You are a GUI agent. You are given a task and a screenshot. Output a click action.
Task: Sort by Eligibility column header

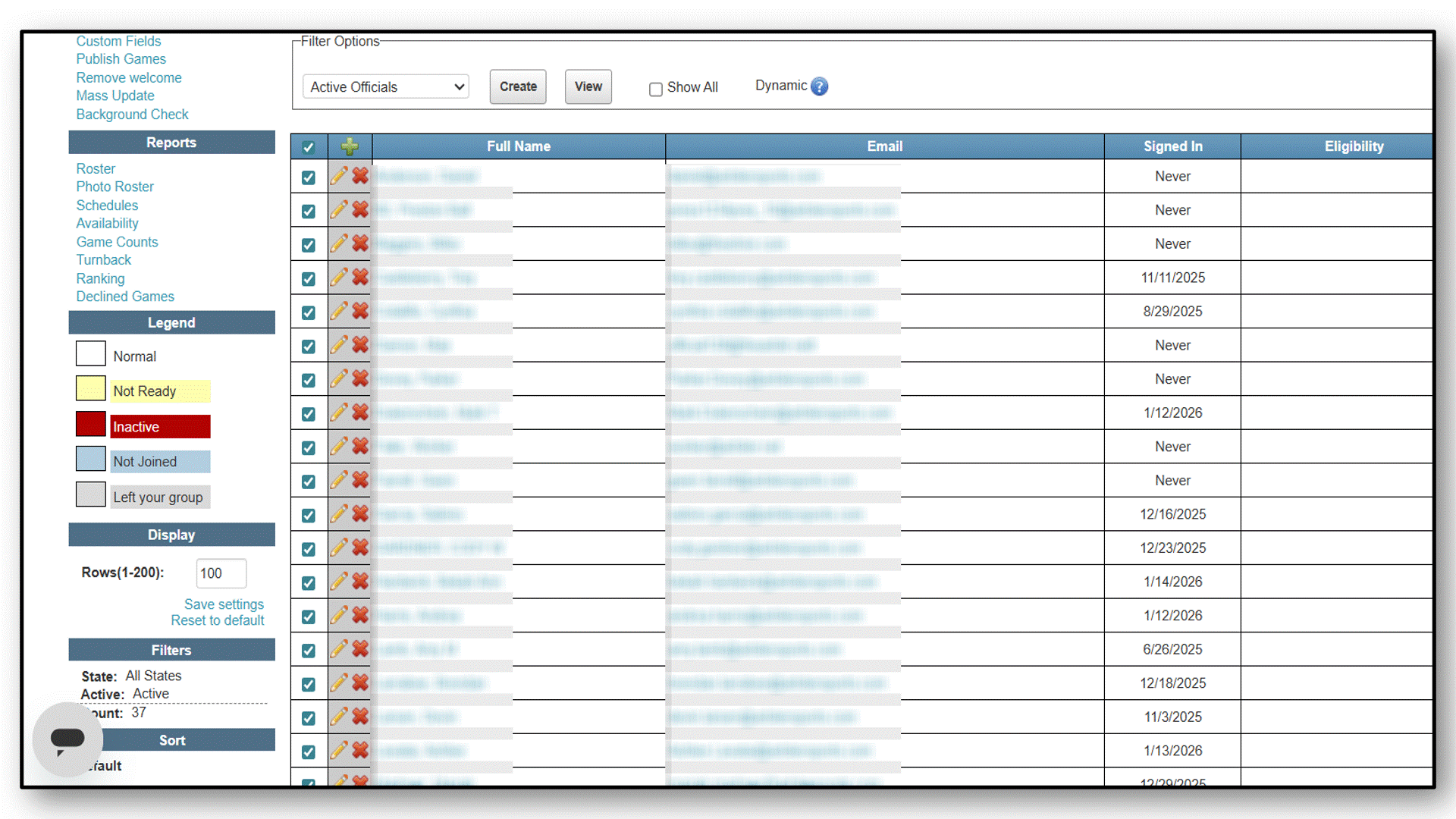point(1354,146)
